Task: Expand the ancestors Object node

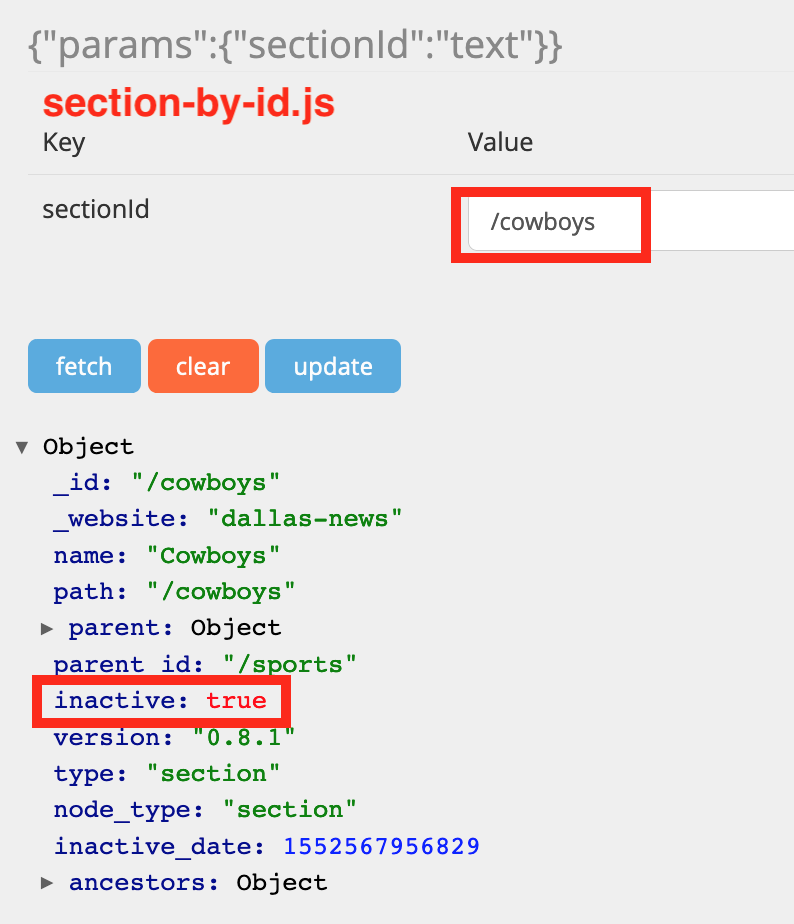Action: point(47,883)
